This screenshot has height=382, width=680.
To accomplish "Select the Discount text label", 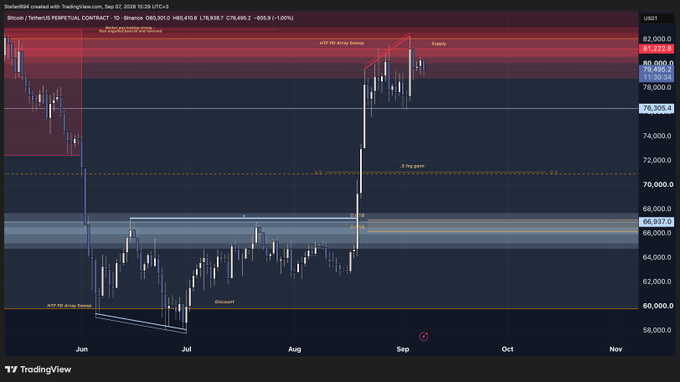I will click(x=224, y=302).
